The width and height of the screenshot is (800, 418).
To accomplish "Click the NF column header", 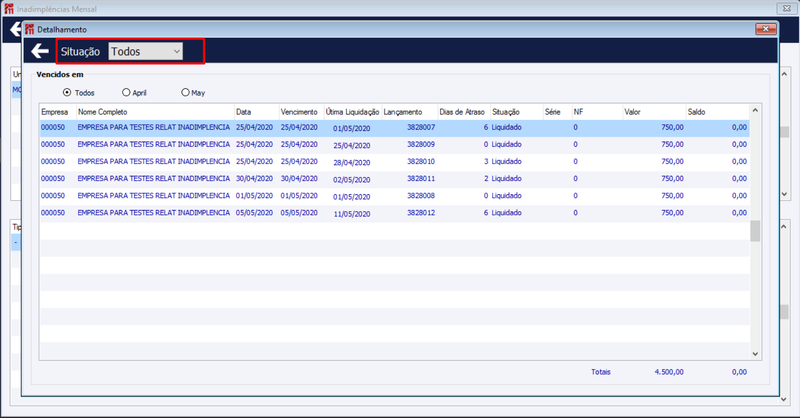I will (x=597, y=112).
